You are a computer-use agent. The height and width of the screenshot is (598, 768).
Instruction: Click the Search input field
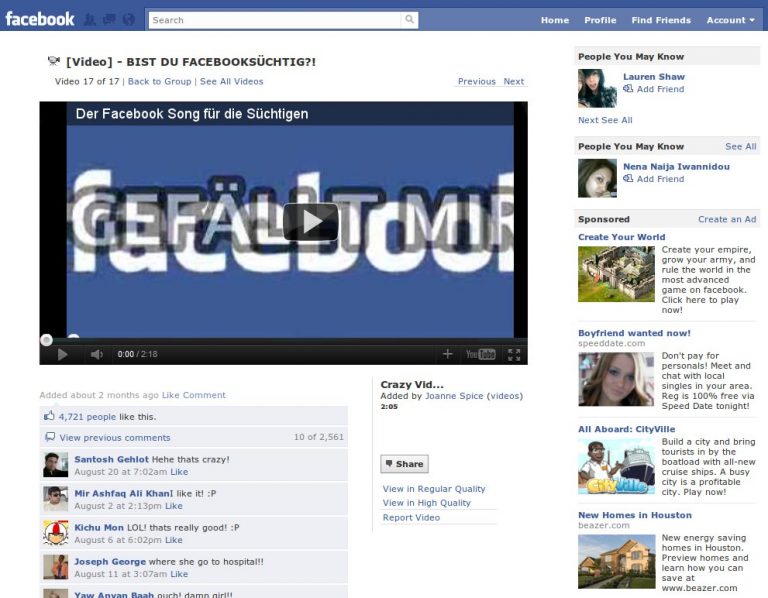(x=275, y=20)
